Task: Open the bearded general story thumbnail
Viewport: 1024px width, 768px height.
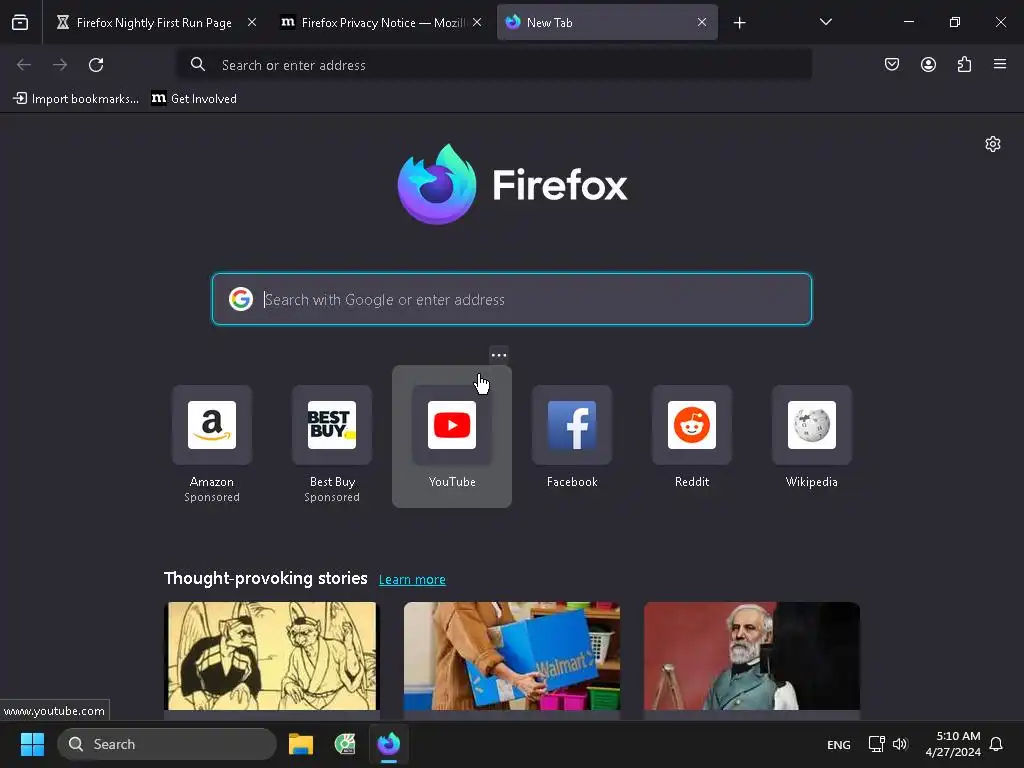Action: (752, 656)
